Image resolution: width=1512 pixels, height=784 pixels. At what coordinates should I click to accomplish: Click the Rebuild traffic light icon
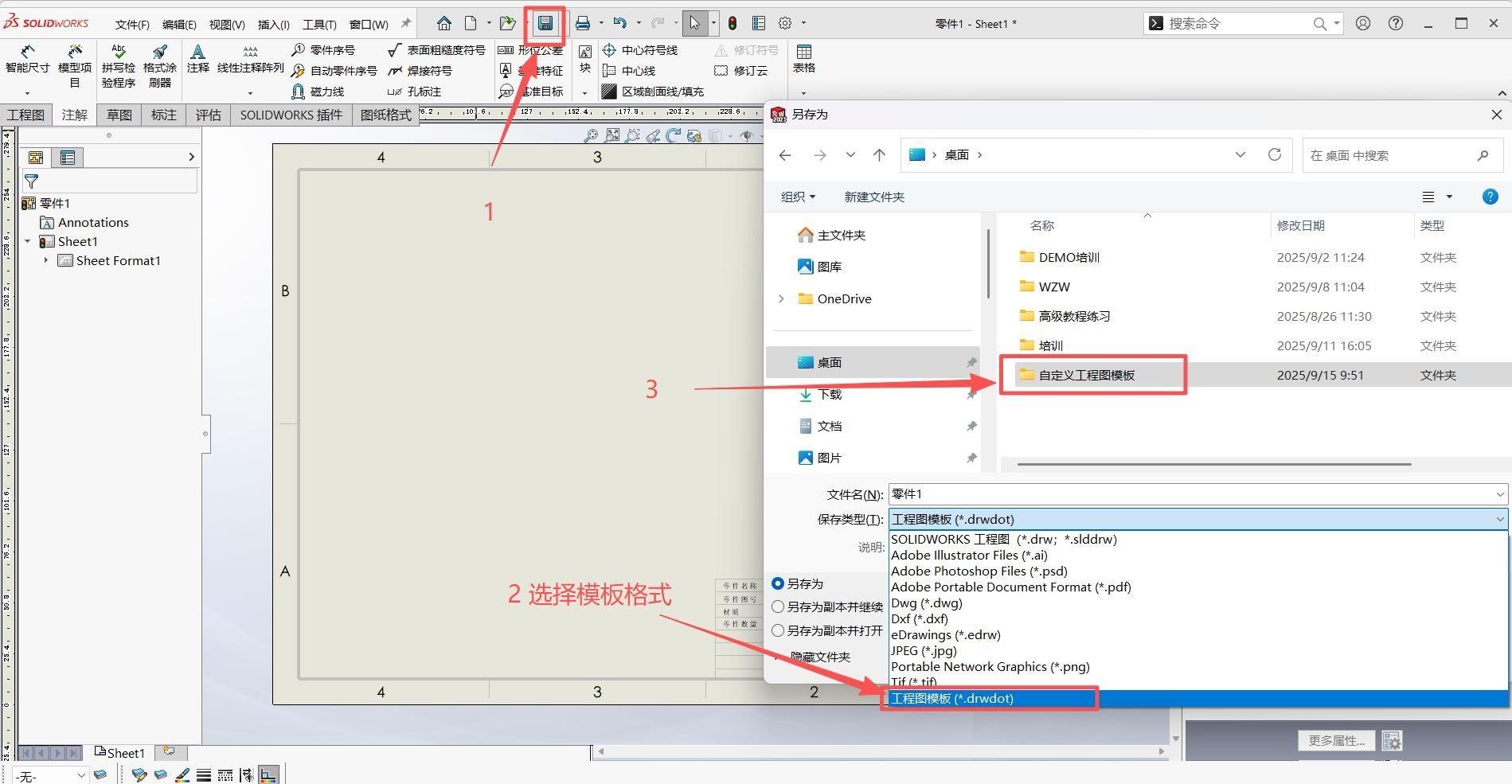733,23
